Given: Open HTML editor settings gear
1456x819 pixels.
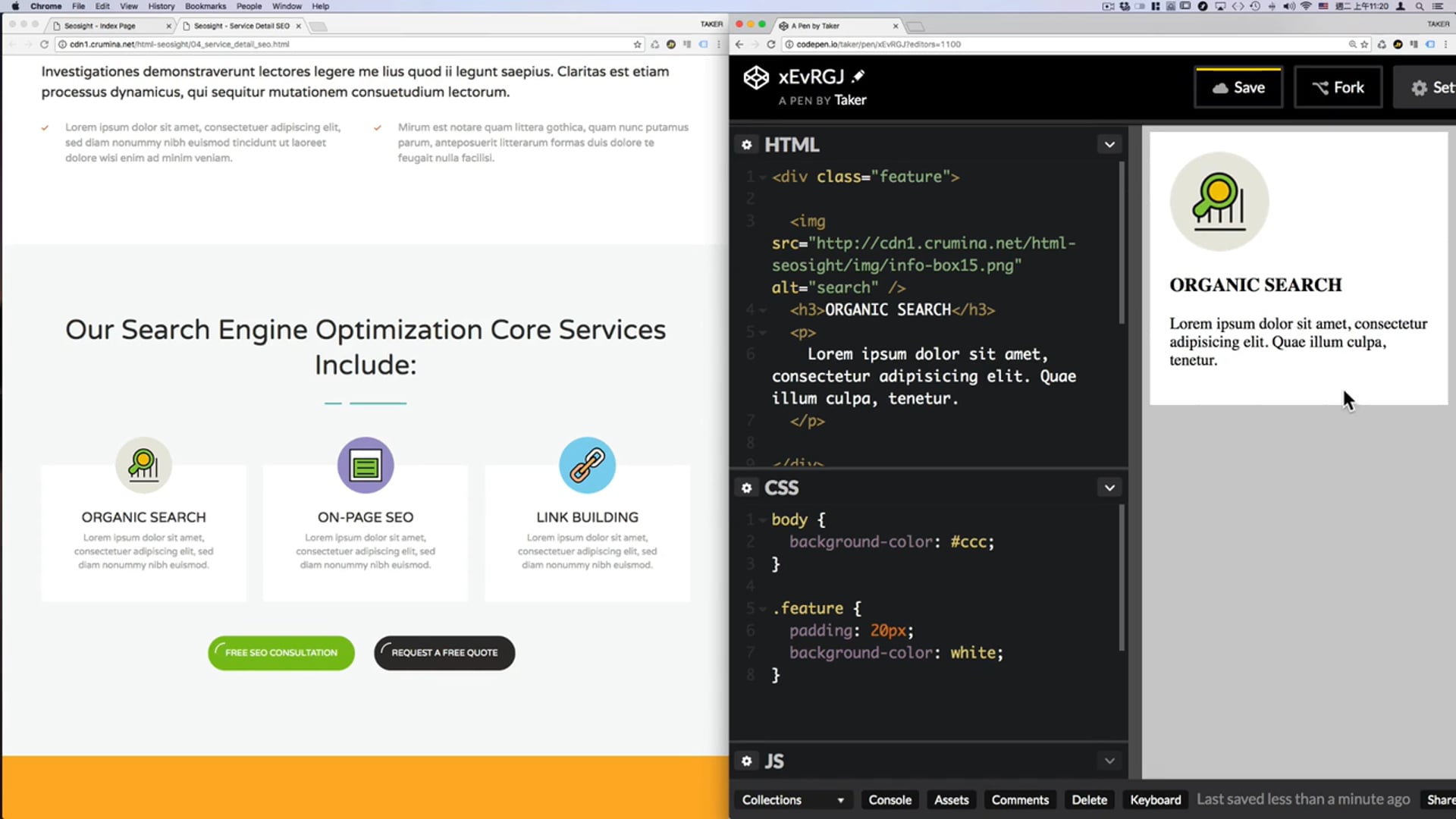Looking at the screenshot, I should coord(746,145).
